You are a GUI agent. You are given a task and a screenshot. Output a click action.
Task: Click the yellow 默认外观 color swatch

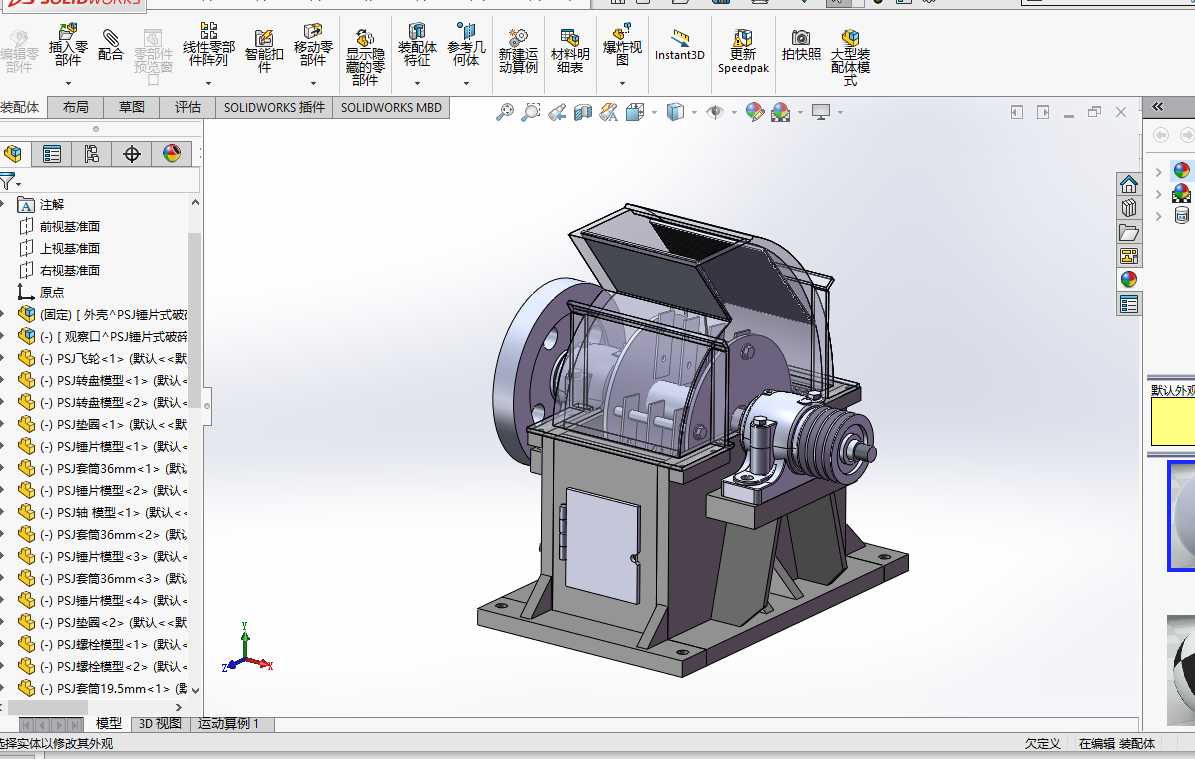point(1172,422)
